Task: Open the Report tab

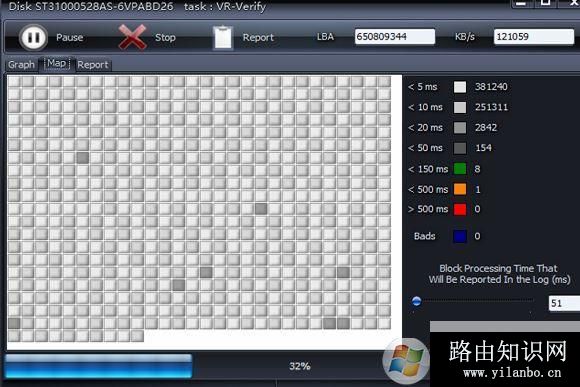Action: coord(93,65)
